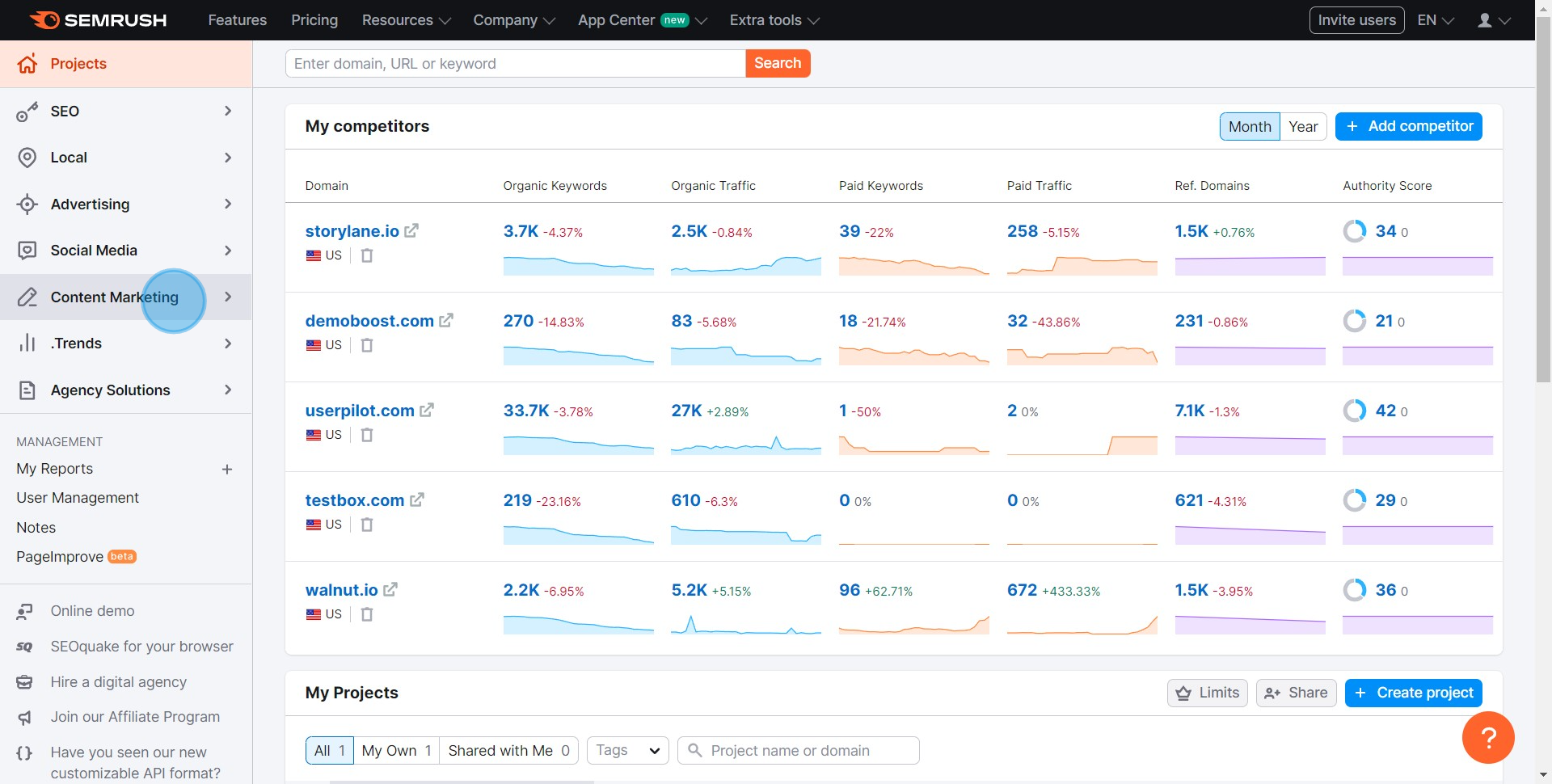Viewport: 1552px width, 784px height.
Task: Select the All projects tab
Action: 330,751
